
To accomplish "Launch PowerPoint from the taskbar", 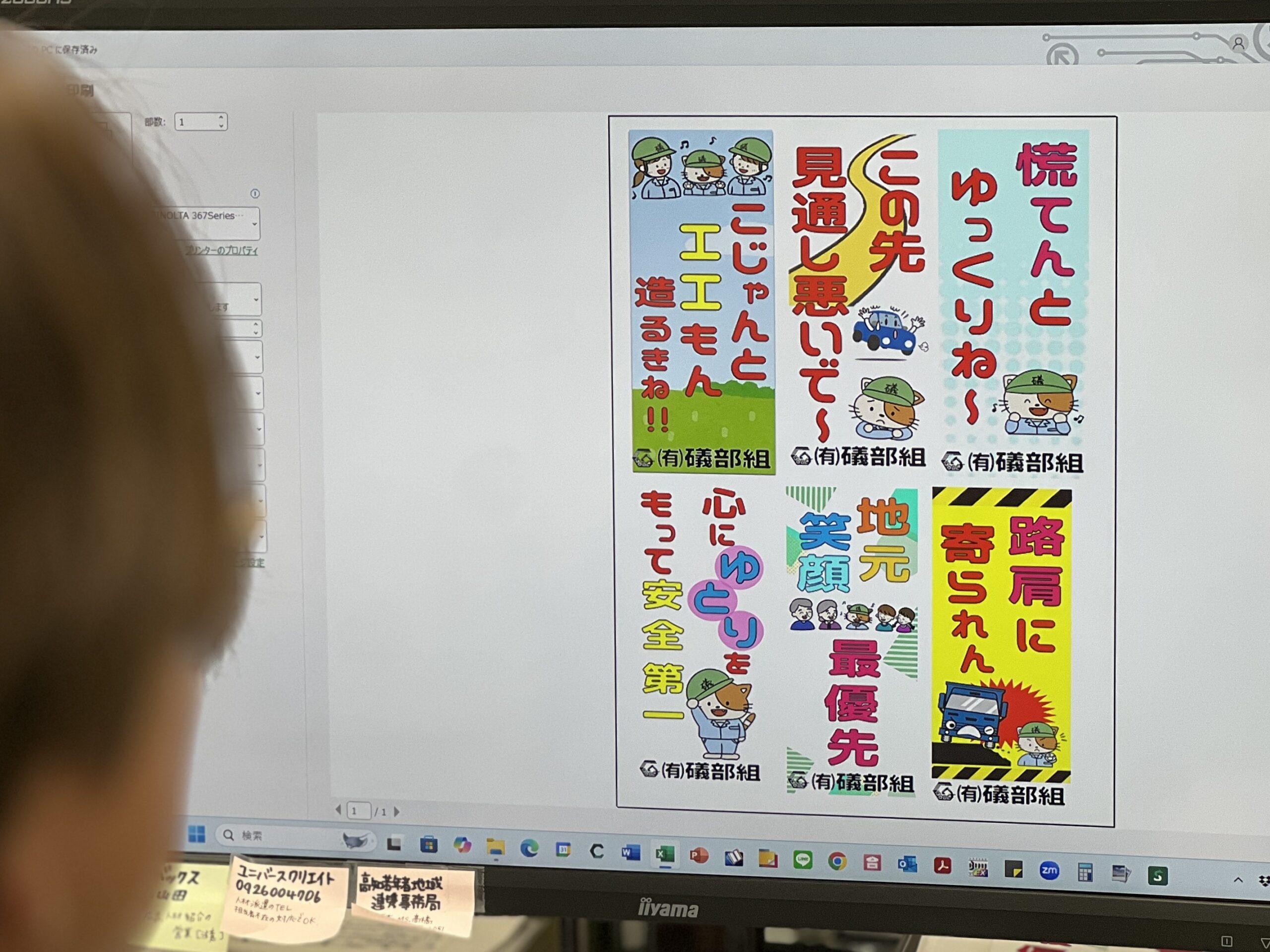I will click(698, 856).
